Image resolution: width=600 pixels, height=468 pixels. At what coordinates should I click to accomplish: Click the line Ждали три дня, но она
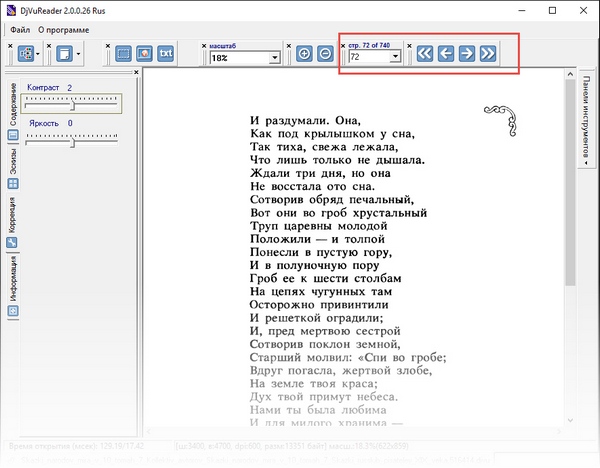click(320, 173)
